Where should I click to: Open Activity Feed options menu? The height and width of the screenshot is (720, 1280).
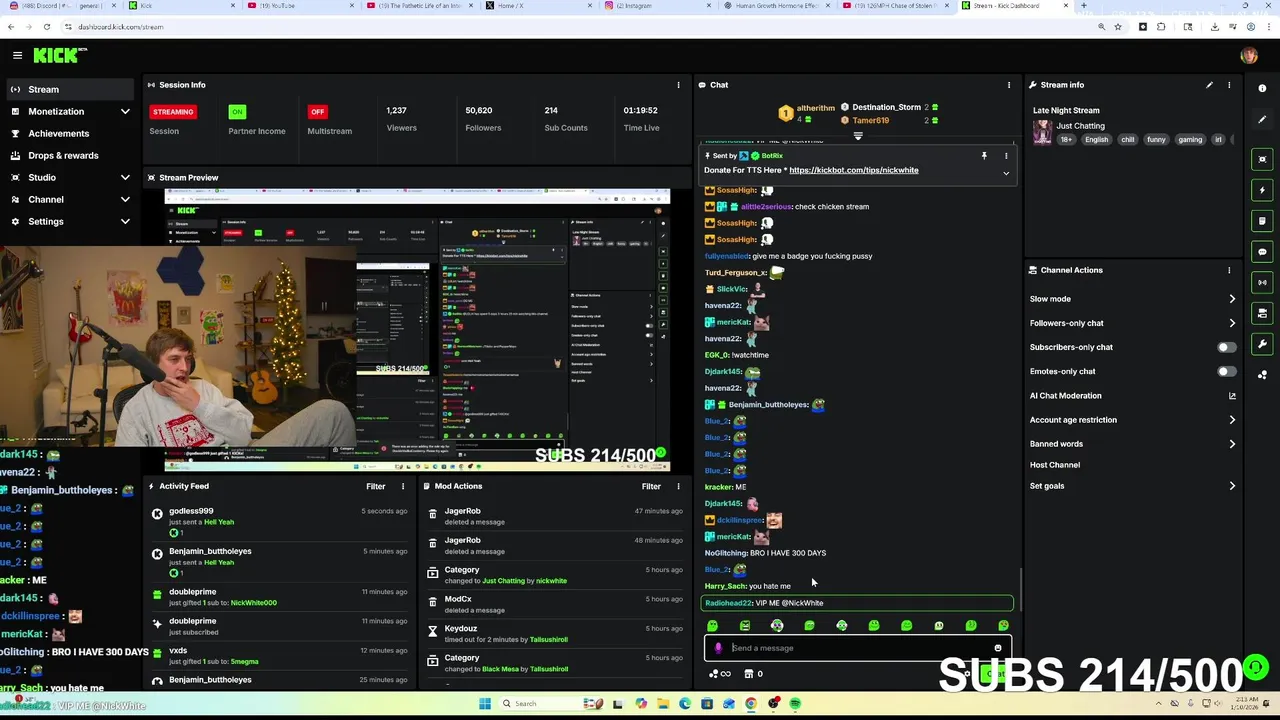[403, 486]
